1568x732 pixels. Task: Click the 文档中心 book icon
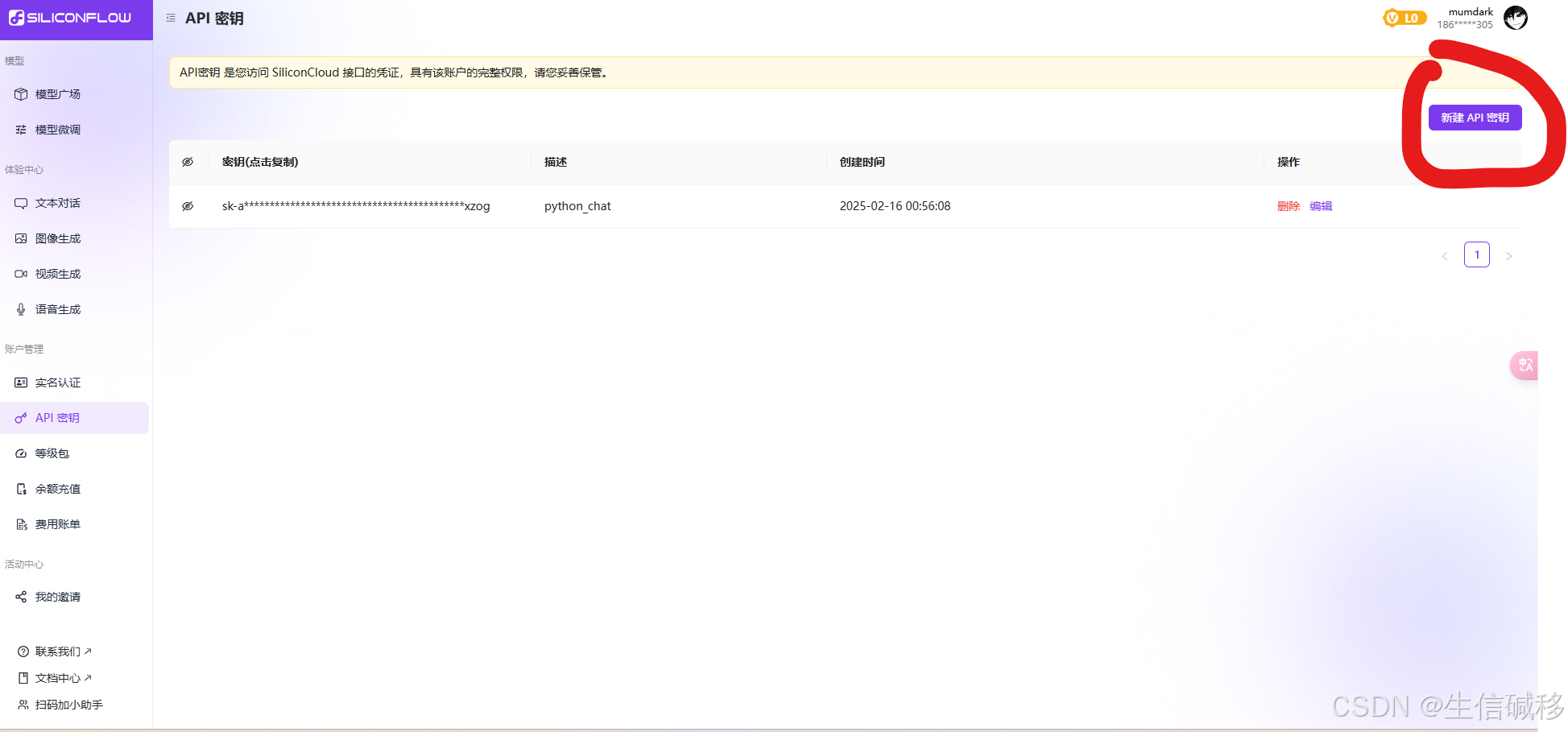[x=23, y=678]
